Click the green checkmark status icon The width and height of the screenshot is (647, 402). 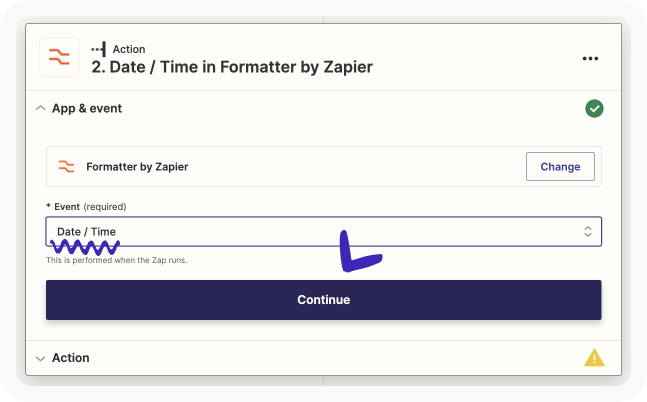pyautogui.click(x=594, y=108)
